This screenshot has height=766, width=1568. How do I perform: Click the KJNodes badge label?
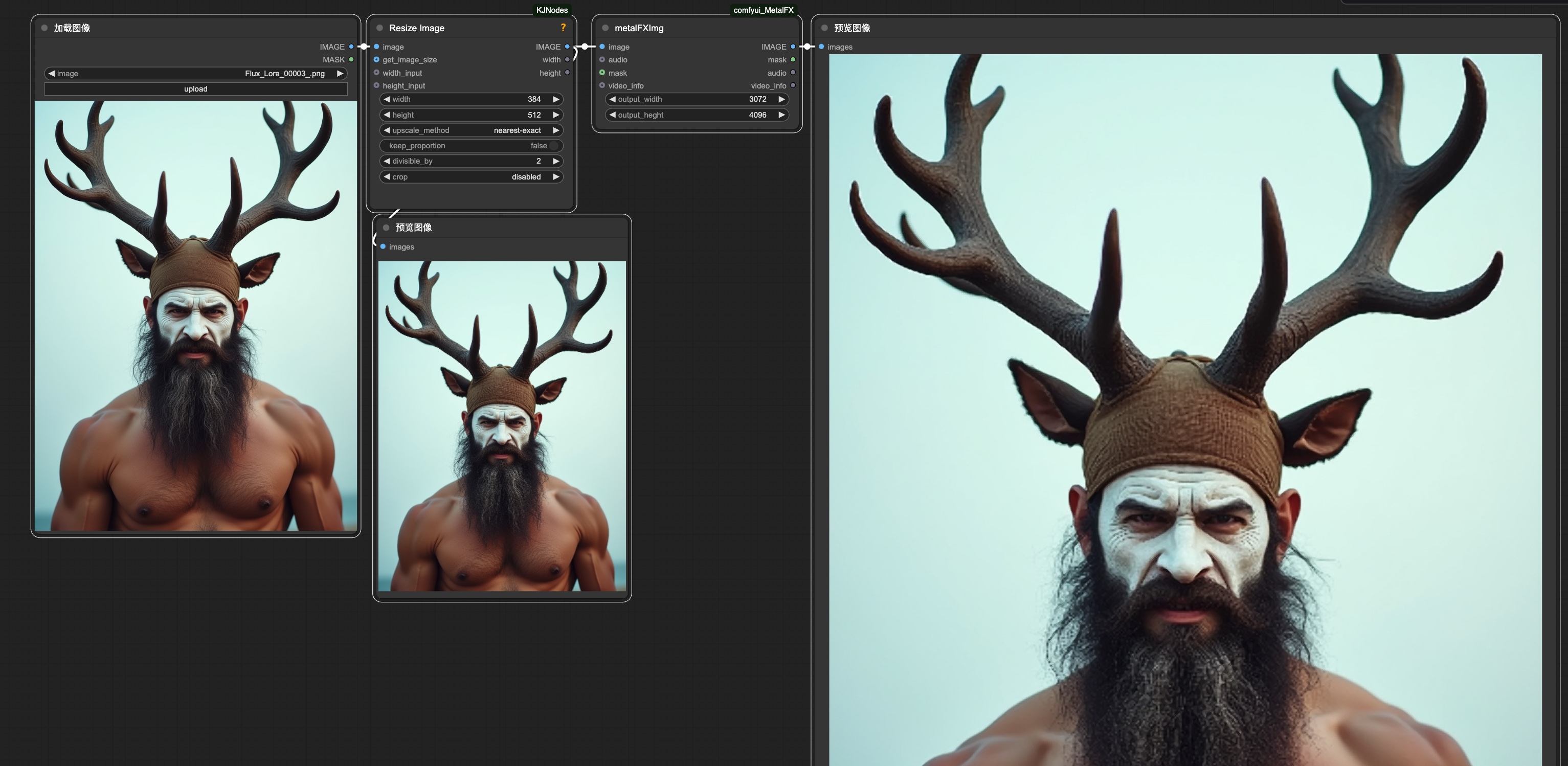[552, 10]
